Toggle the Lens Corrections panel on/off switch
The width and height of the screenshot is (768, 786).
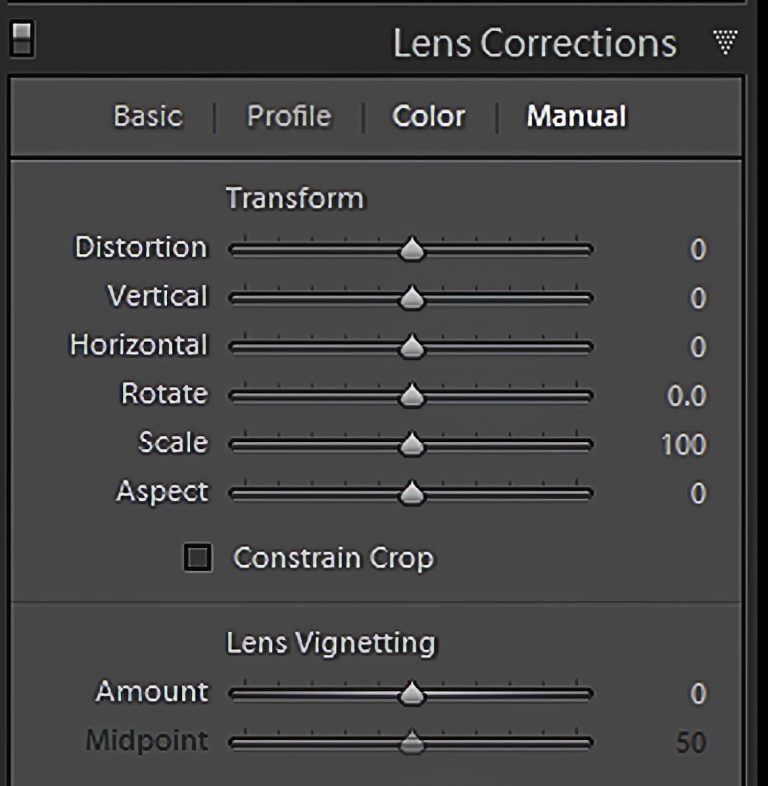click(x=22, y=40)
